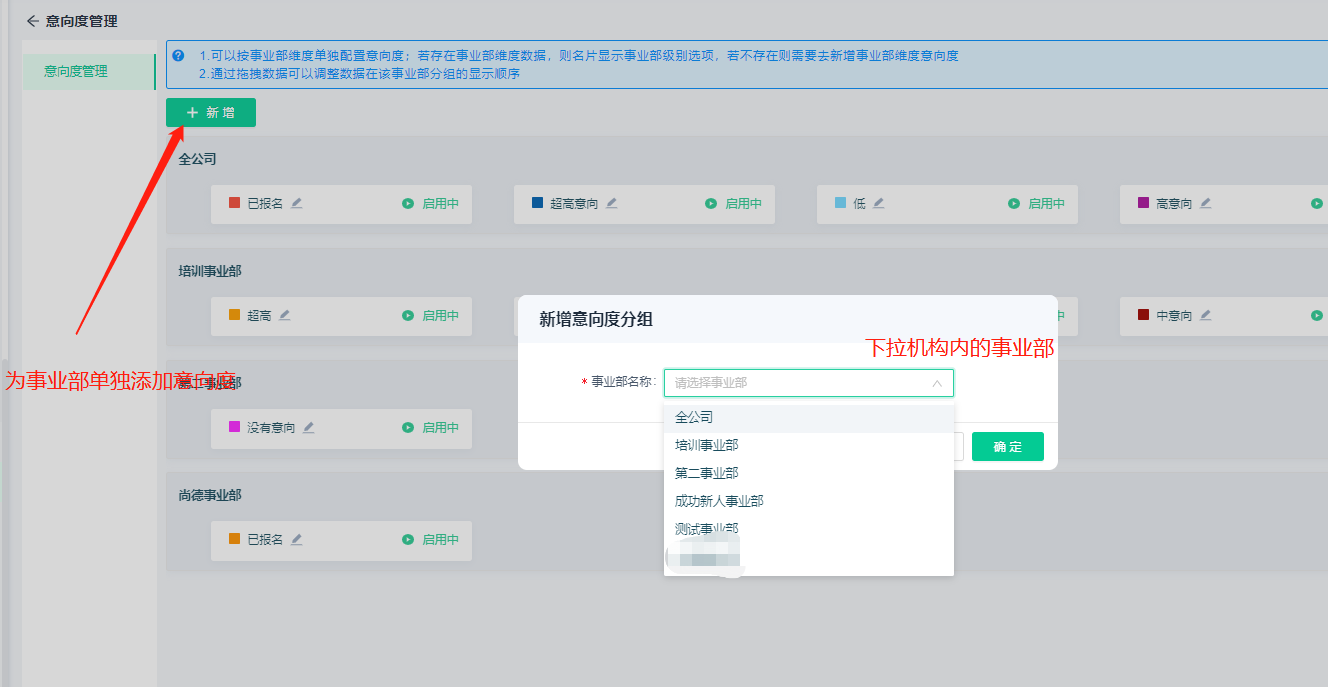Screen dimensions: 1328x687
Task: Edit the 已报名 item under 全公司
Action: [297, 203]
